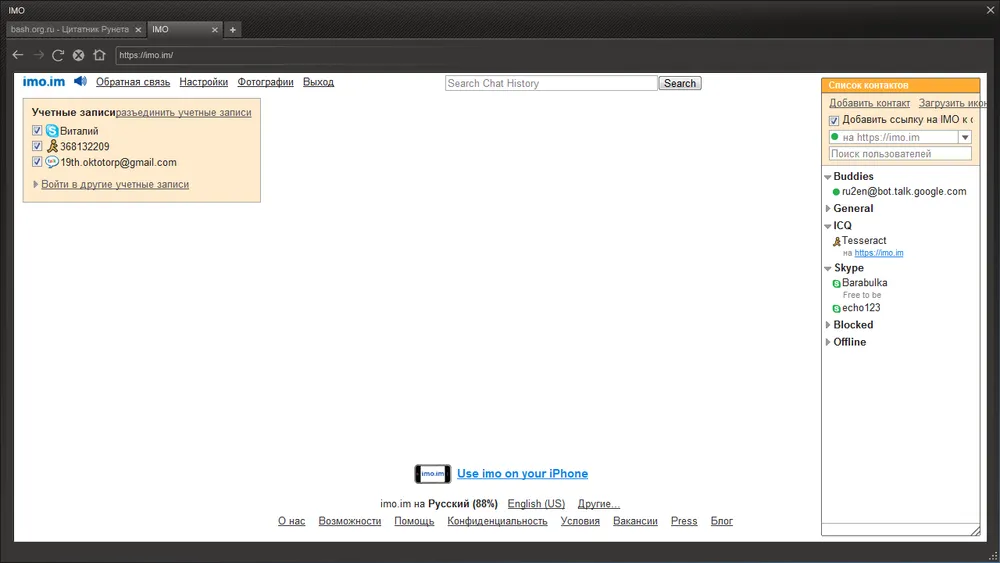Collapse the Skype group
Viewport: 1000px width, 563px height.
[828, 268]
